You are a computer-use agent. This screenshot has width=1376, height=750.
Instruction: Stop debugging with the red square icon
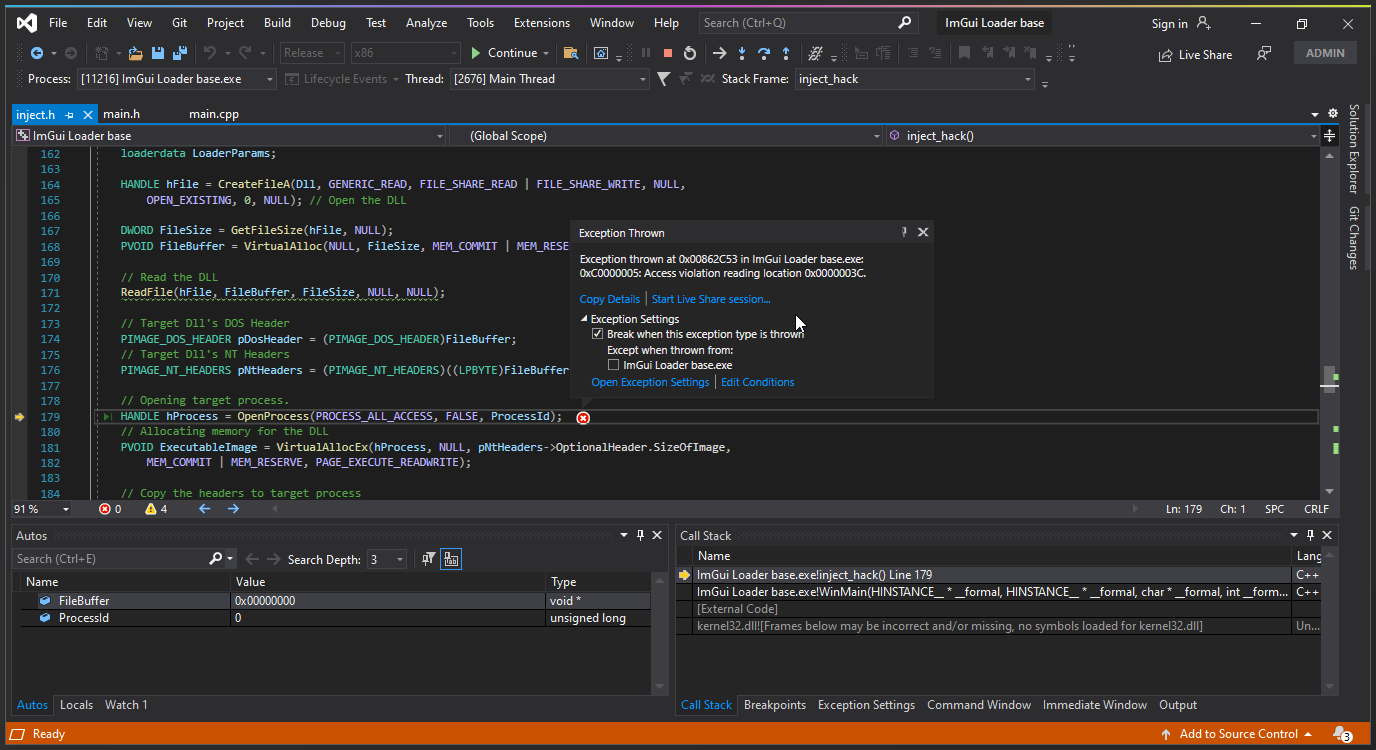coord(668,53)
